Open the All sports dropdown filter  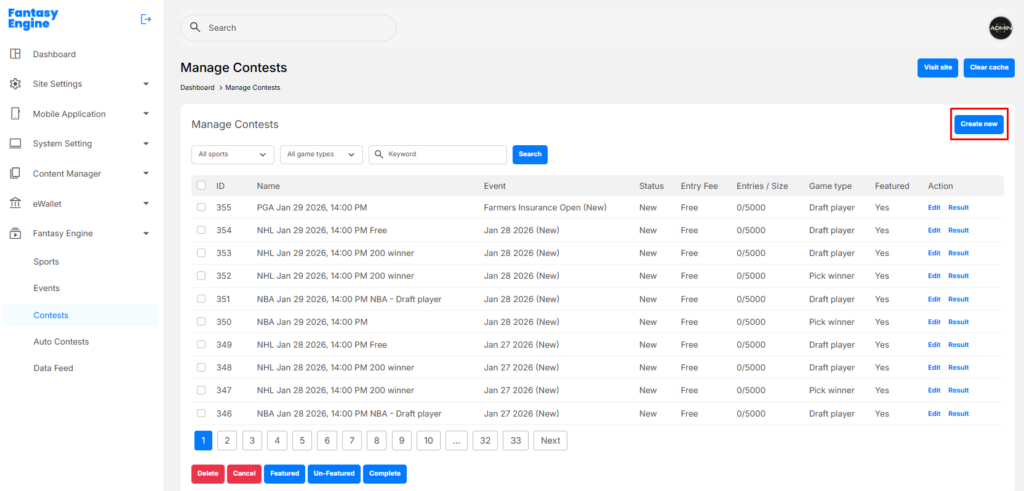pos(232,154)
